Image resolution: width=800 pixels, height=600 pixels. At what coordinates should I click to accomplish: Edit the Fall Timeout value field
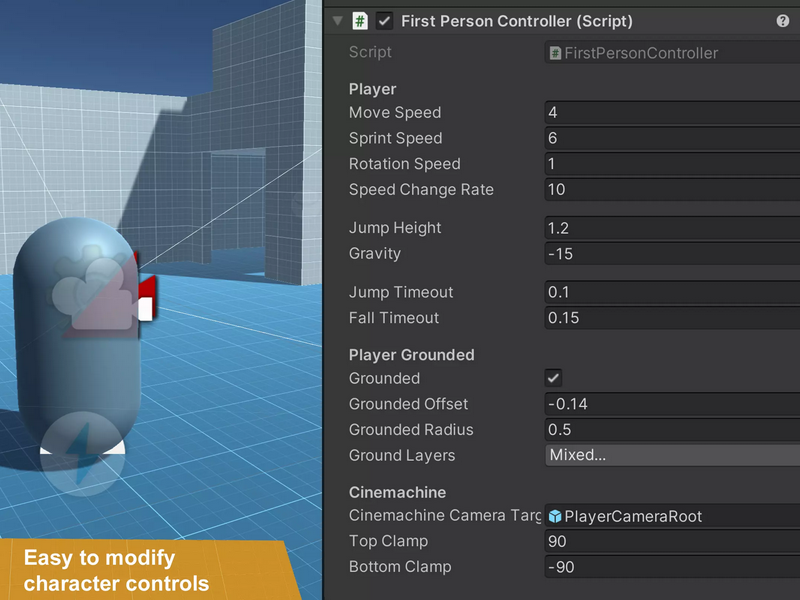[x=672, y=318]
